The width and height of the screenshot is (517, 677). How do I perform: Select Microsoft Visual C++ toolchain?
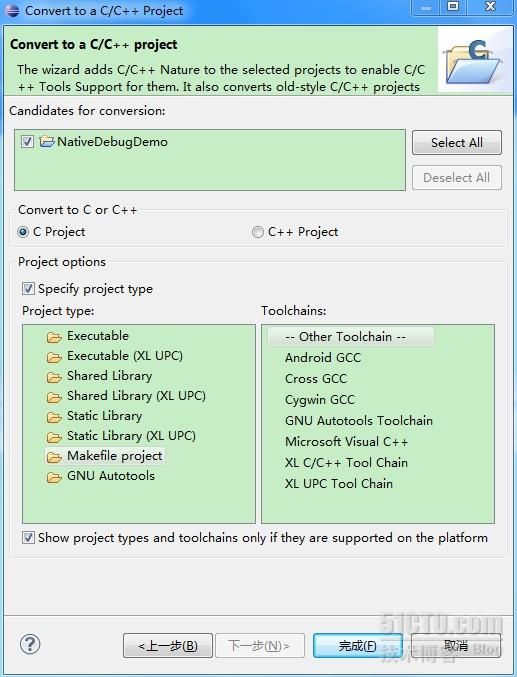(346, 442)
